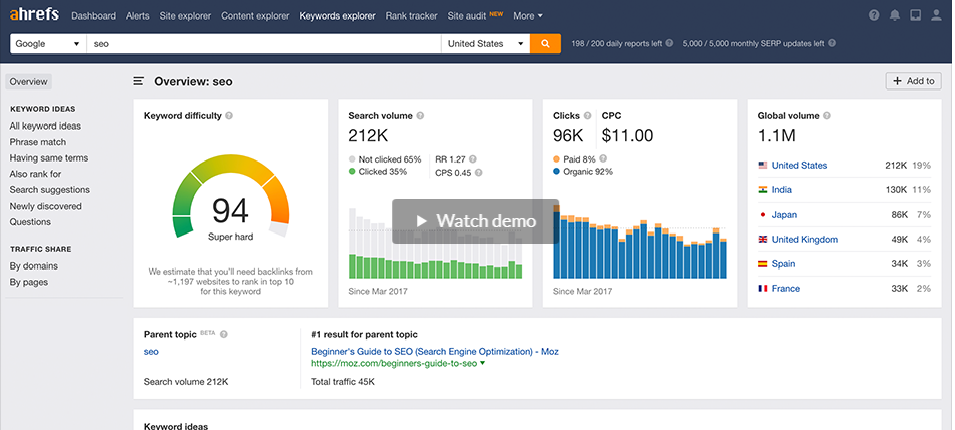
Task: Click help icon next to Paid 8%
Action: (603, 159)
